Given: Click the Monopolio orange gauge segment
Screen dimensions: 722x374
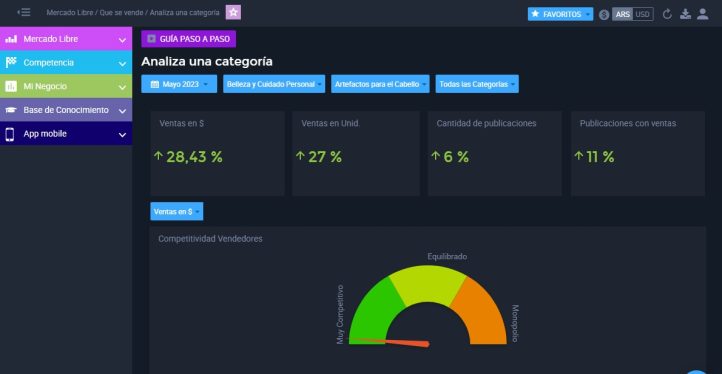Looking at the screenshot, I should click(x=483, y=314).
